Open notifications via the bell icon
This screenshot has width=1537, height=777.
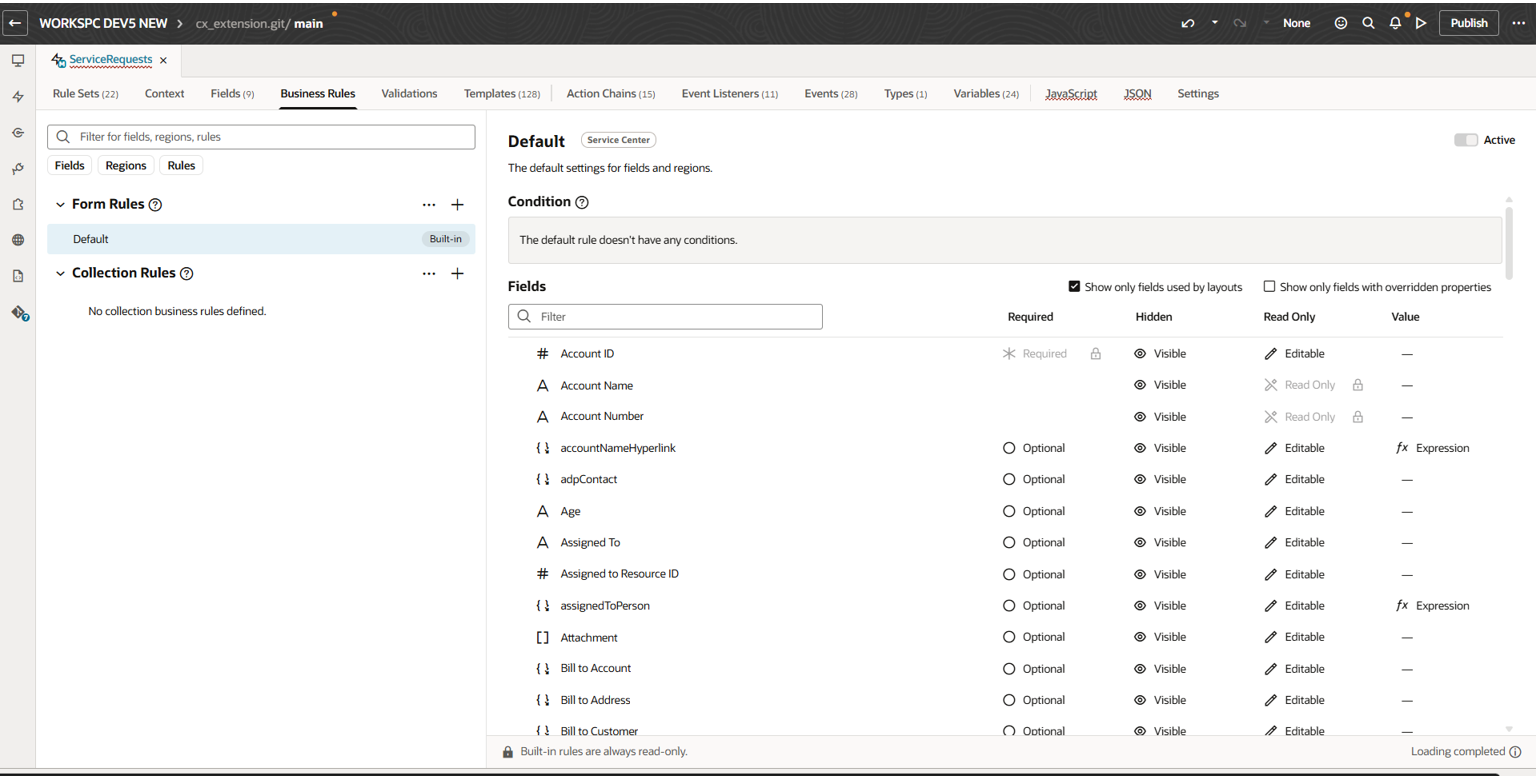pos(1395,22)
